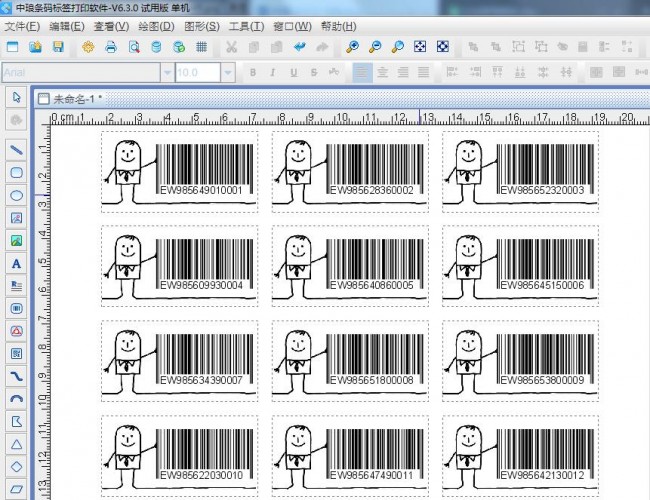Click the font size 10.0 field

coord(198,73)
